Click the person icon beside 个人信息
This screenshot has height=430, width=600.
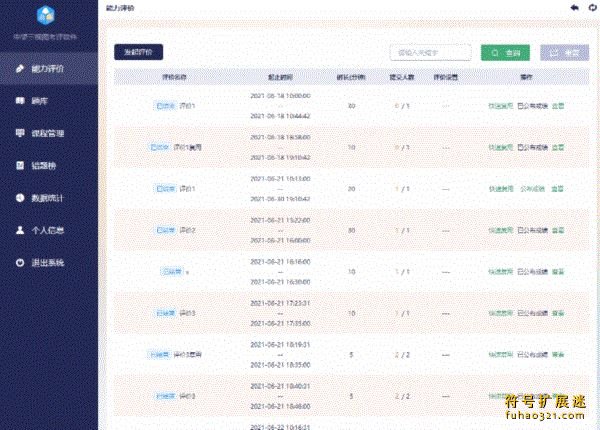pos(20,230)
